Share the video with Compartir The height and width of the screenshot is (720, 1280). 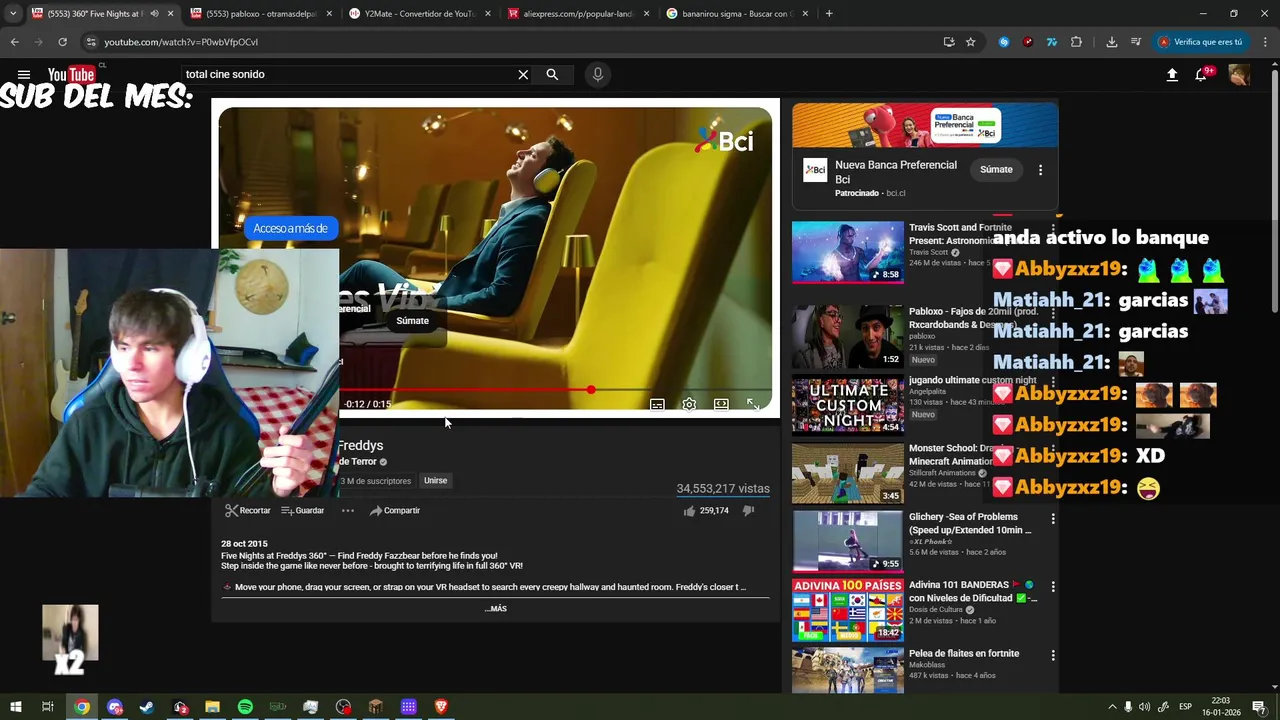click(395, 511)
